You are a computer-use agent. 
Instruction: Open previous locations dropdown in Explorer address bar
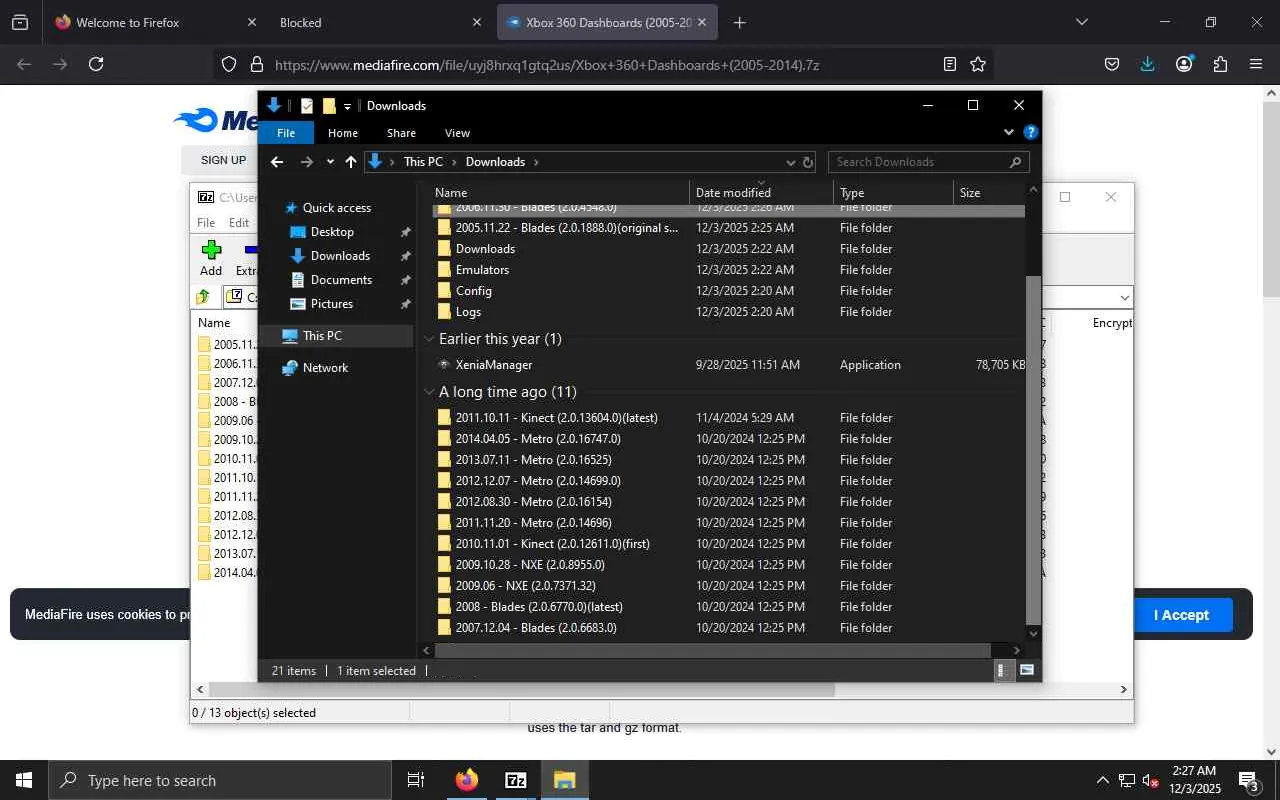pyautogui.click(x=791, y=162)
